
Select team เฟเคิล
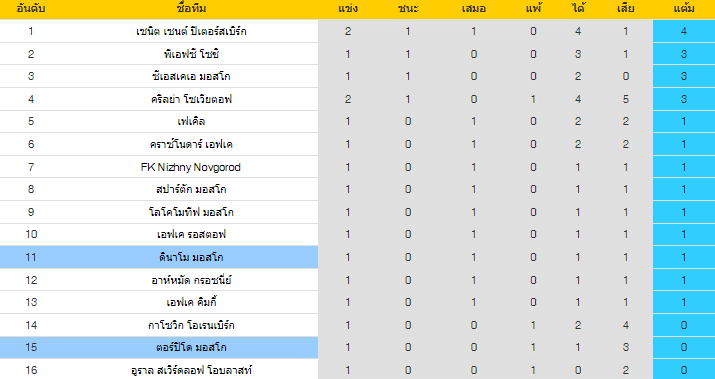tap(191, 122)
